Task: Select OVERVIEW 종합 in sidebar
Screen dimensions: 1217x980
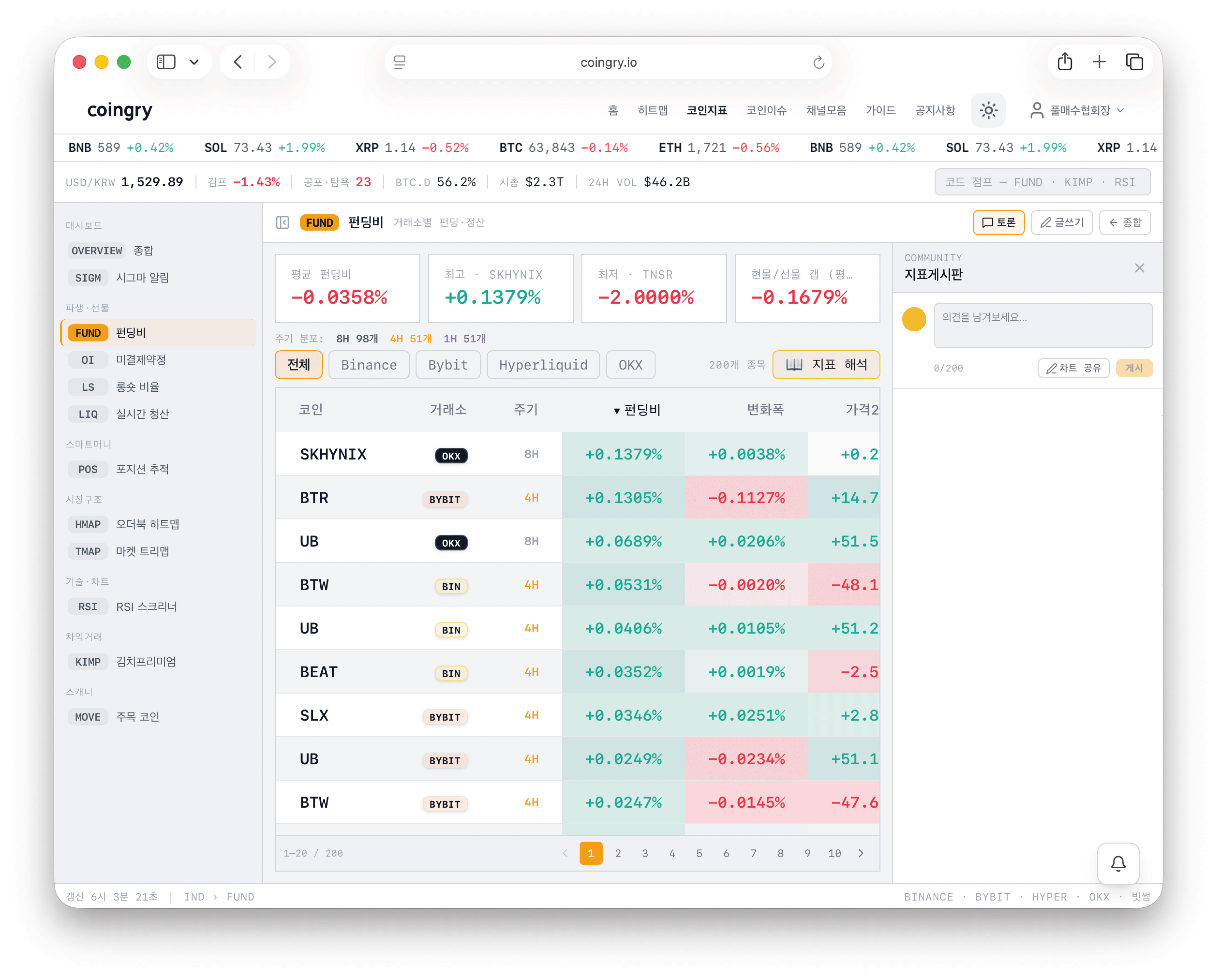Action: pos(158,251)
